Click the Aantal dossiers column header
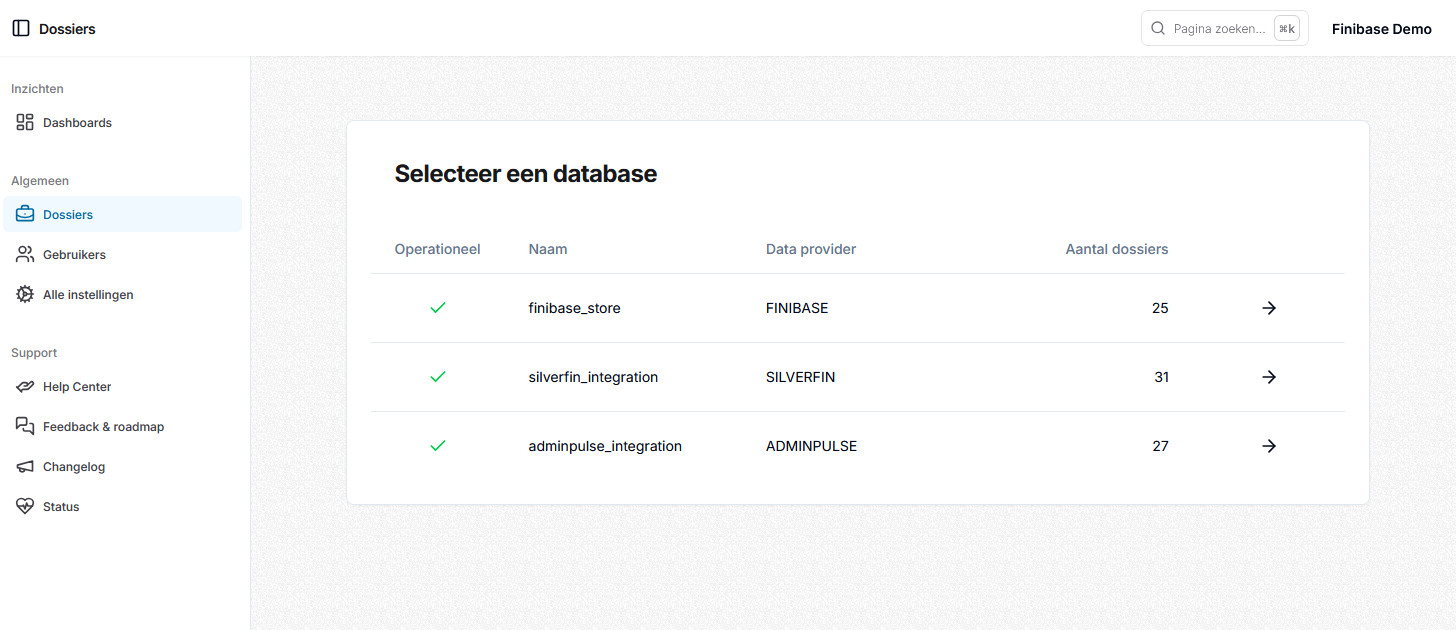 coord(1117,249)
